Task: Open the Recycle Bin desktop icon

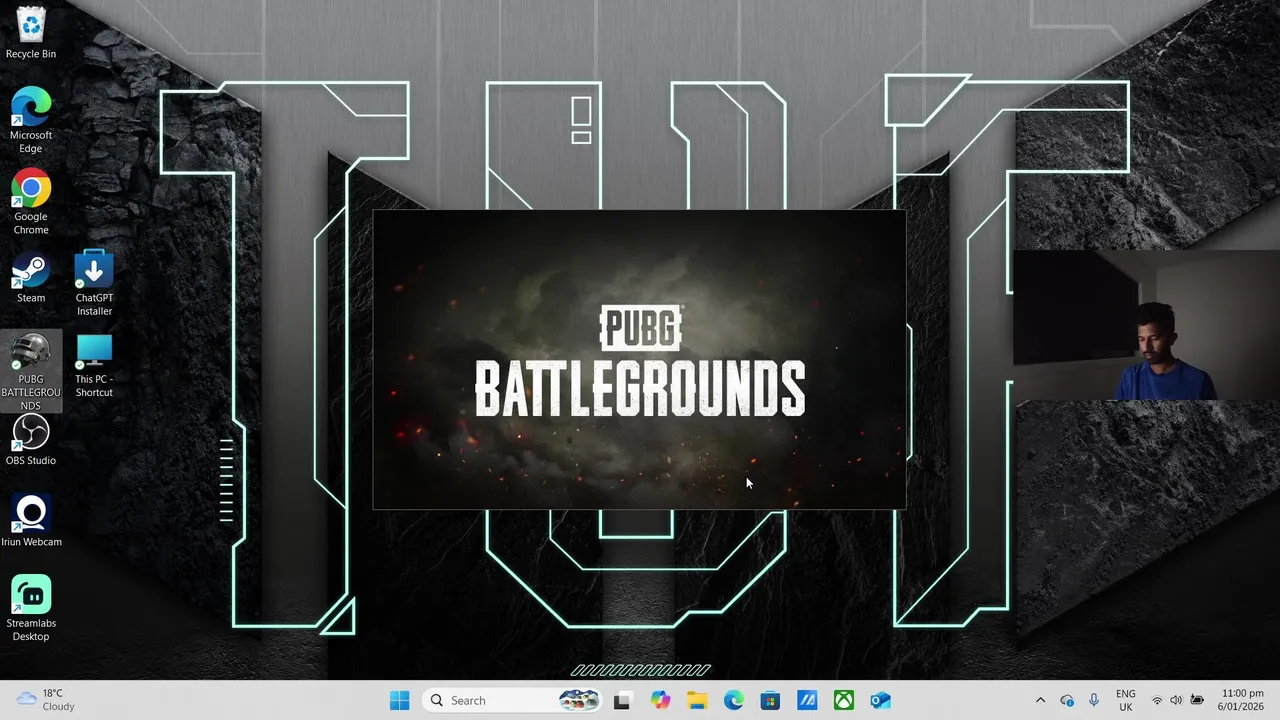Action: (31, 33)
